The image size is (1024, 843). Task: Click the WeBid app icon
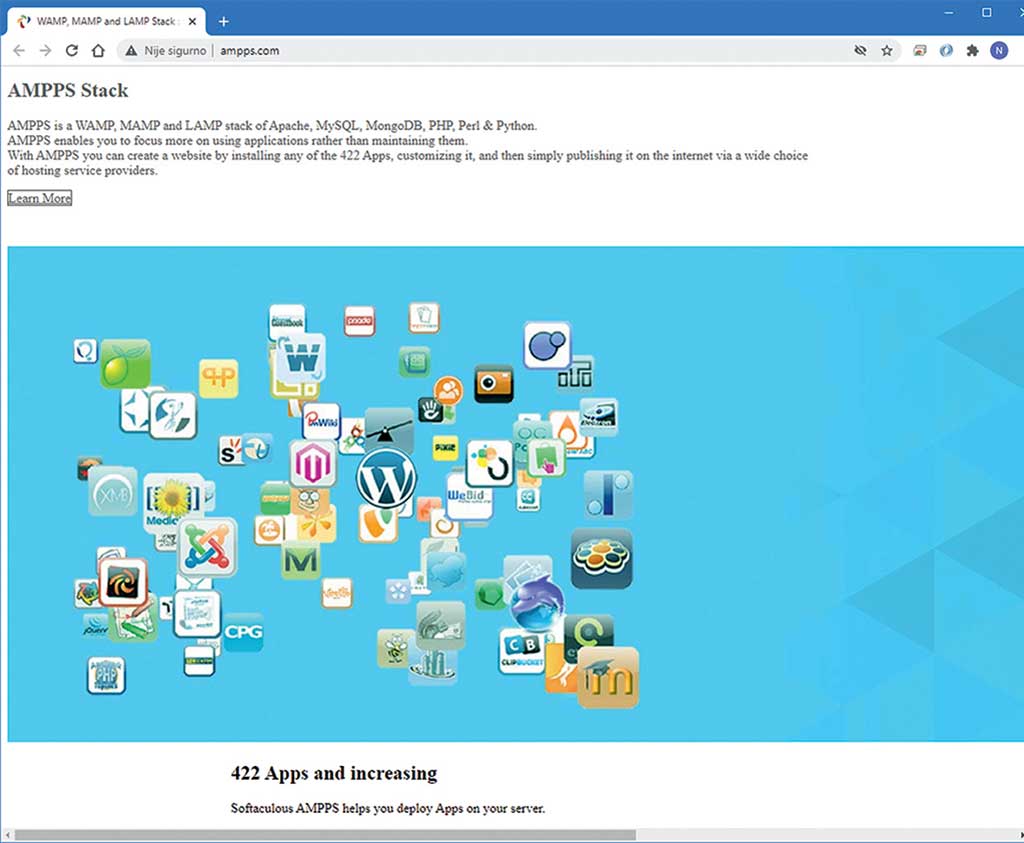[469, 494]
